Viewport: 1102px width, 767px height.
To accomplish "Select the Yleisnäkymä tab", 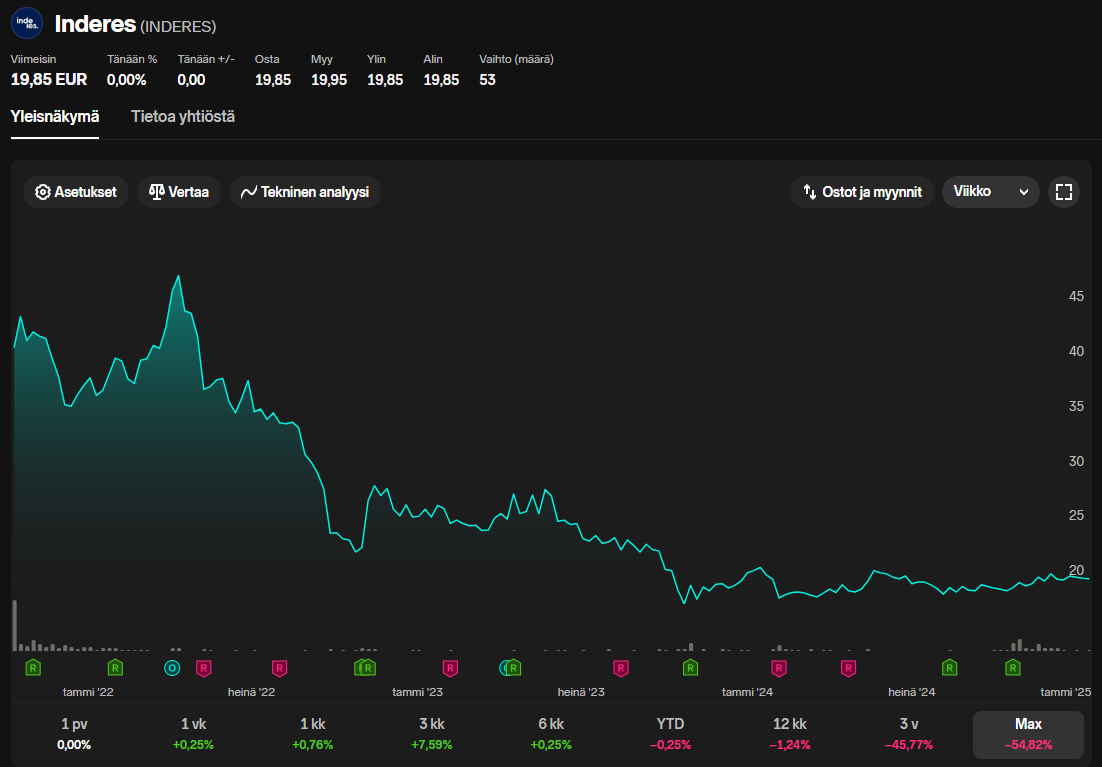I will point(55,117).
